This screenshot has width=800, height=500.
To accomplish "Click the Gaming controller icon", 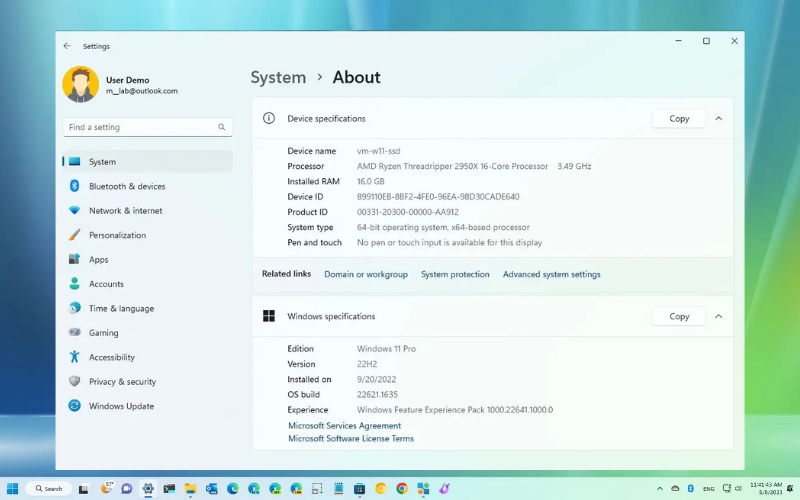I will pyautogui.click(x=74, y=332).
